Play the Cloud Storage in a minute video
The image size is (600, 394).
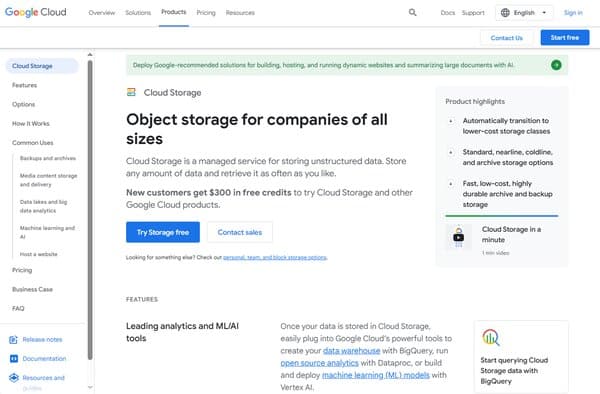(458, 237)
